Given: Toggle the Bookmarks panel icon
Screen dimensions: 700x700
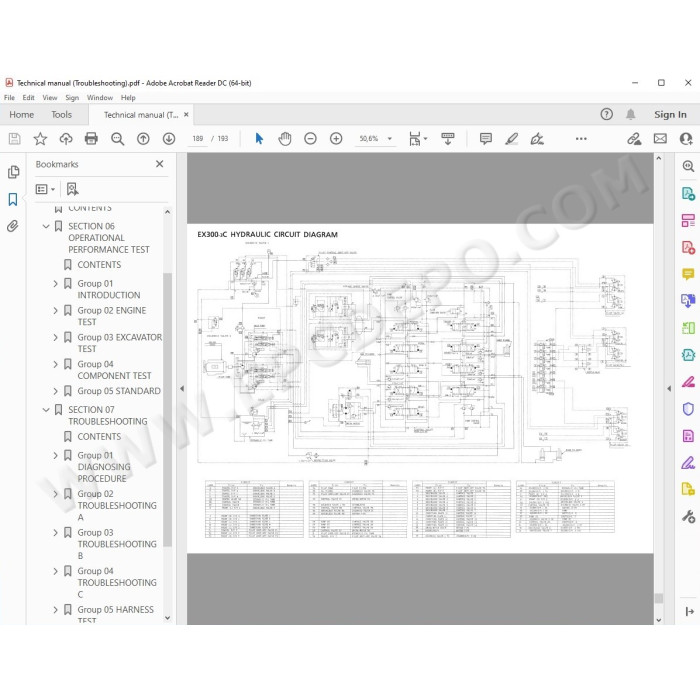Looking at the screenshot, I should 13,199.
